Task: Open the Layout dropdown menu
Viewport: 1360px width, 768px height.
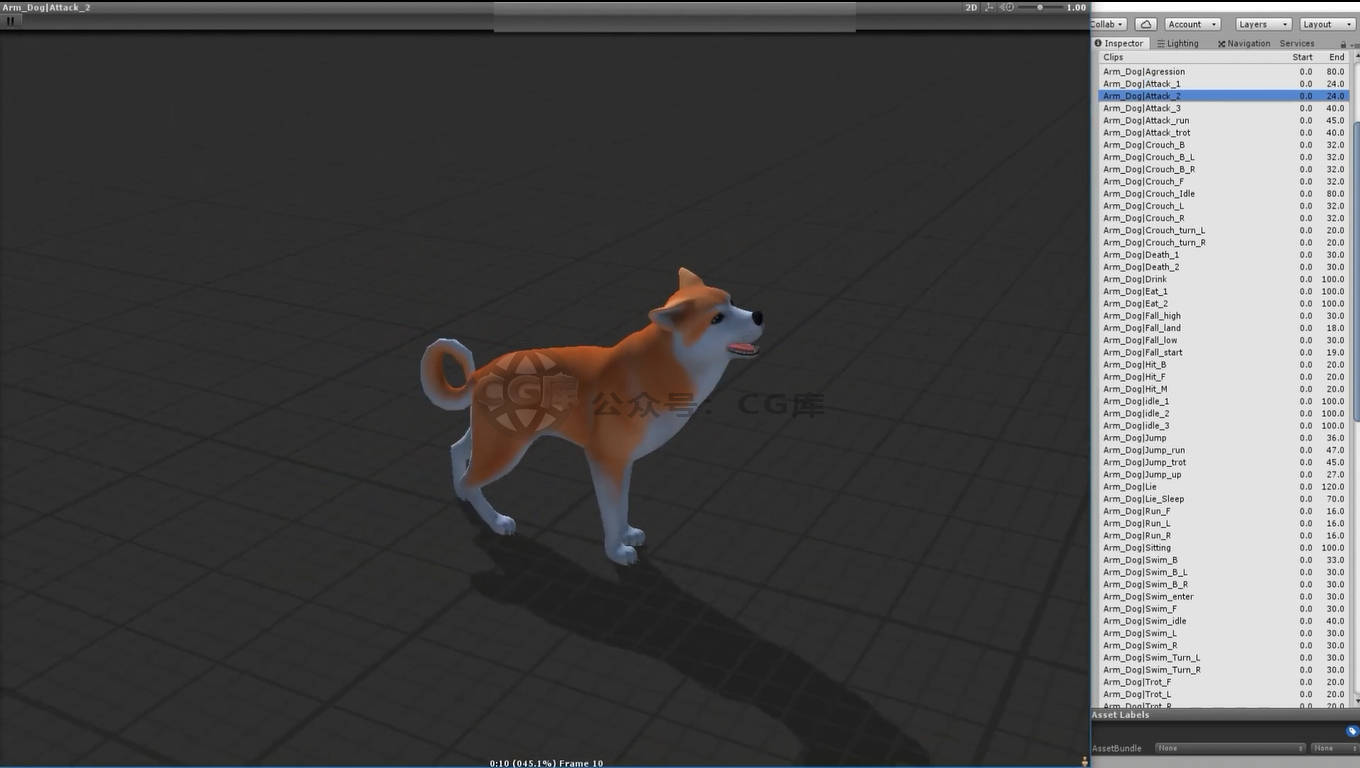Action: point(1327,24)
